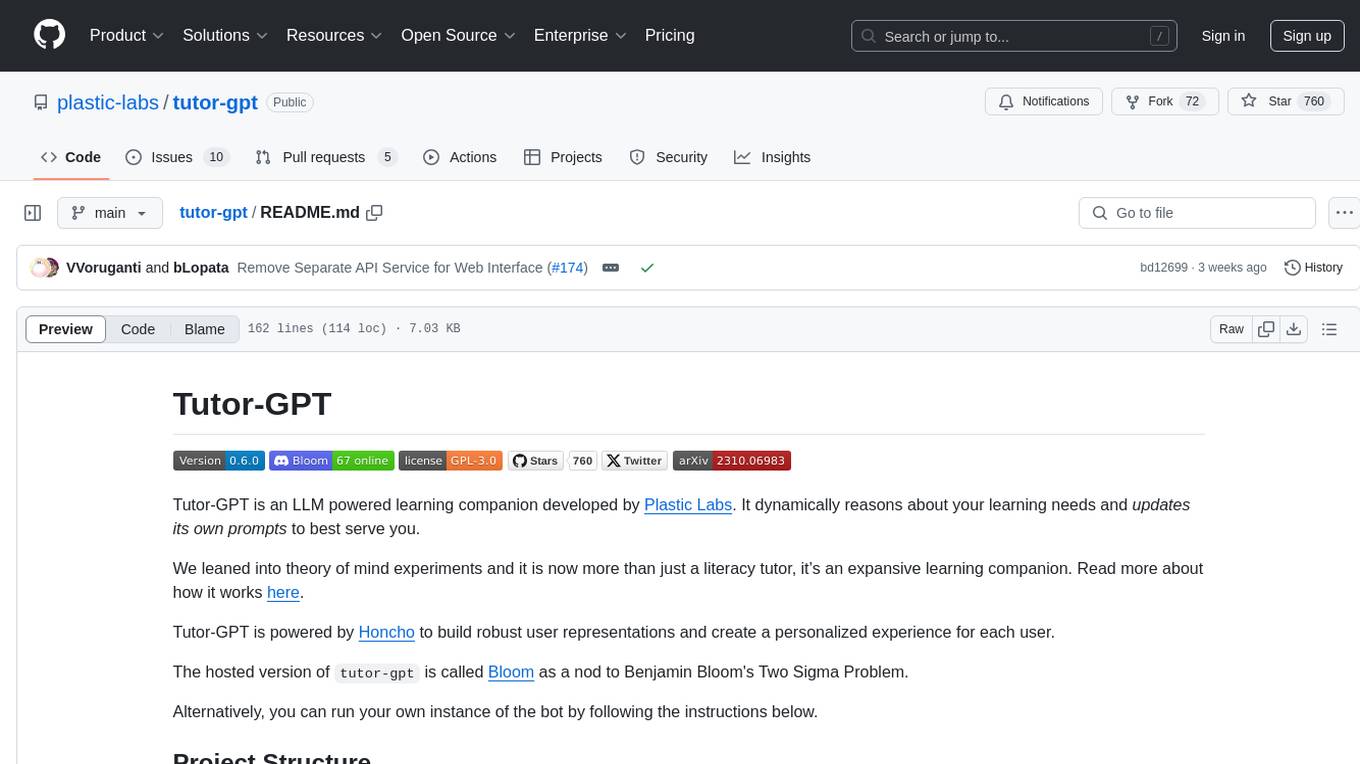Open the Pricing page

(670, 35)
